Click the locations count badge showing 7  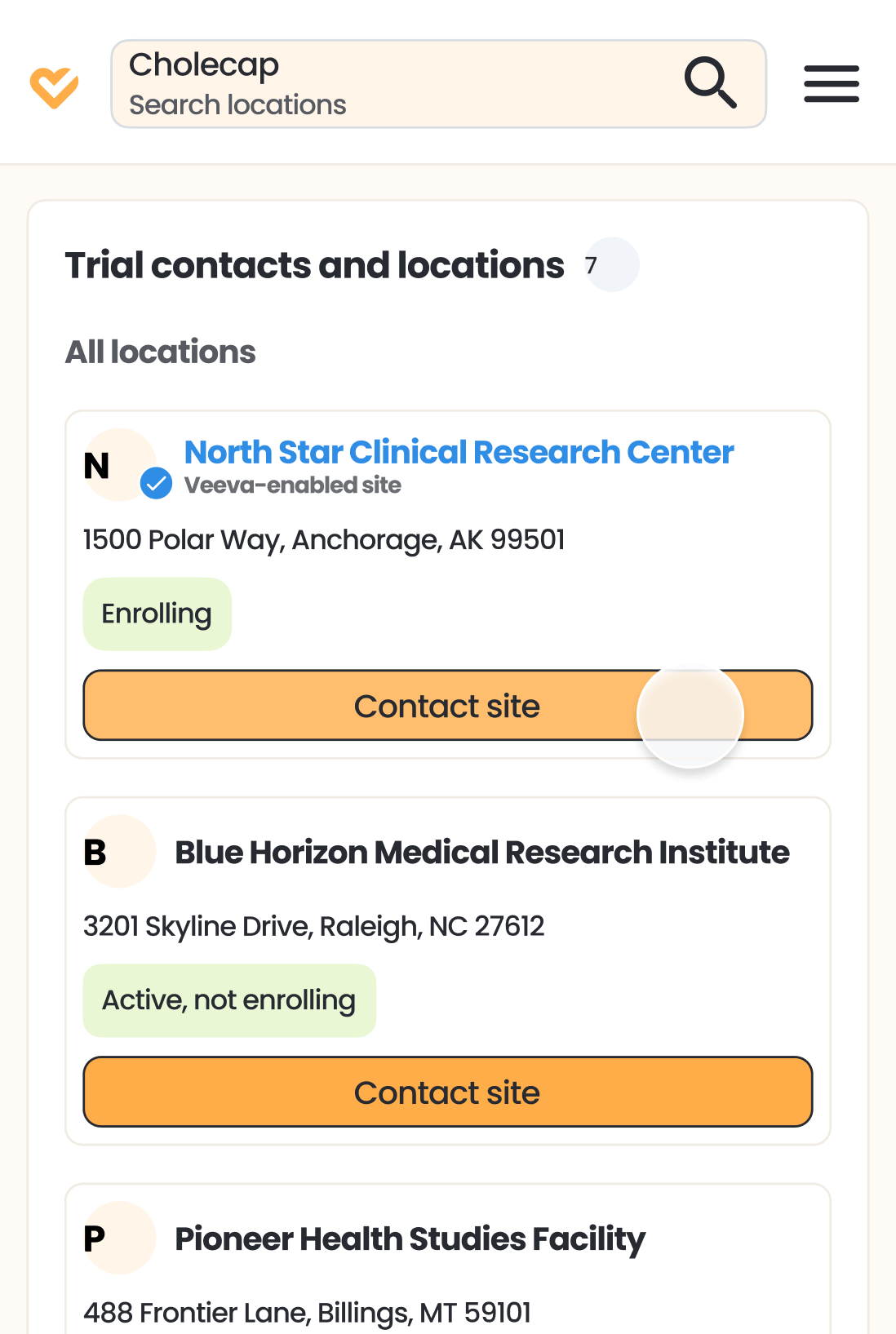click(x=611, y=264)
